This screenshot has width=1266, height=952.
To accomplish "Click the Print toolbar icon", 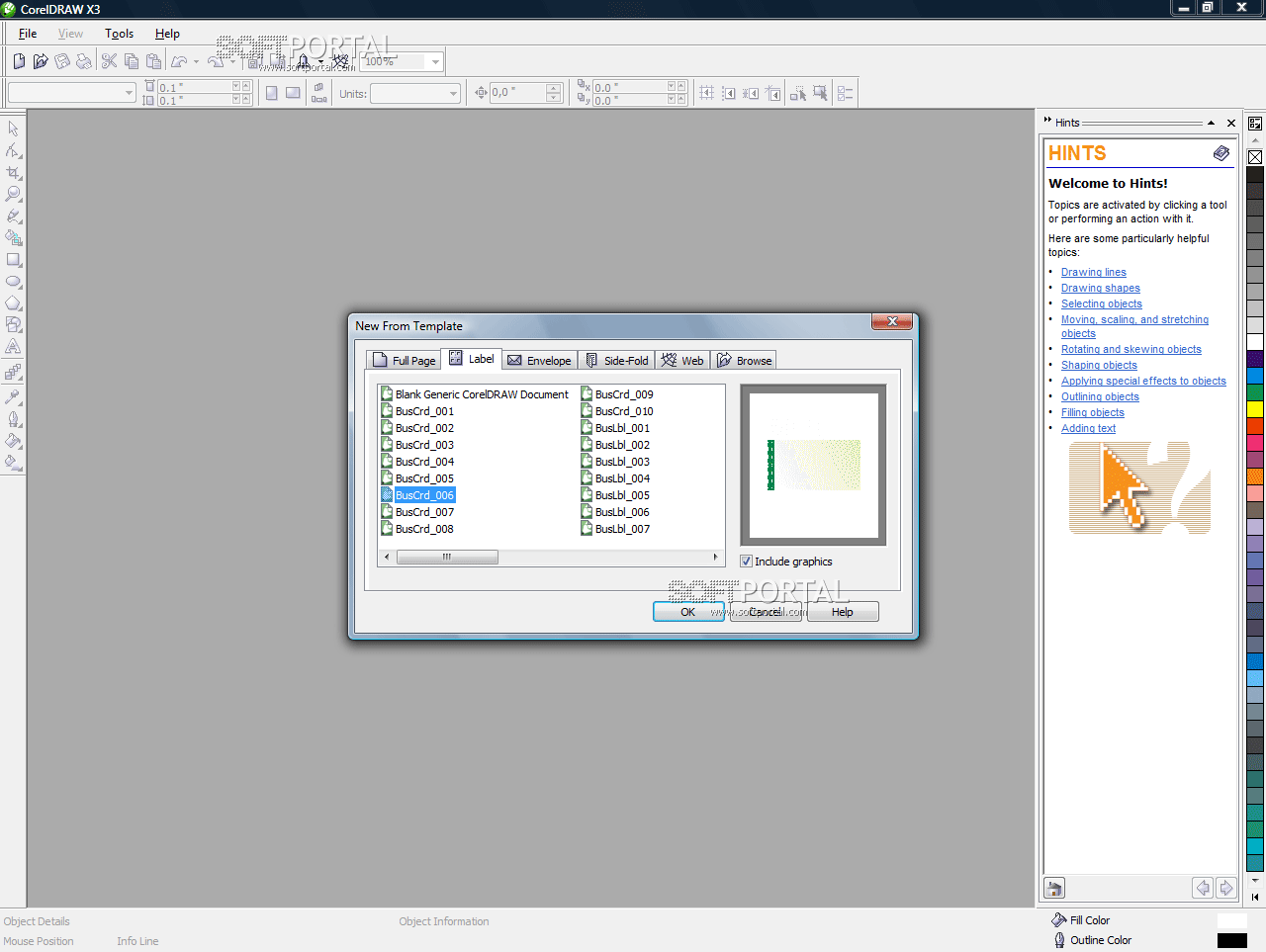I will coord(84,61).
